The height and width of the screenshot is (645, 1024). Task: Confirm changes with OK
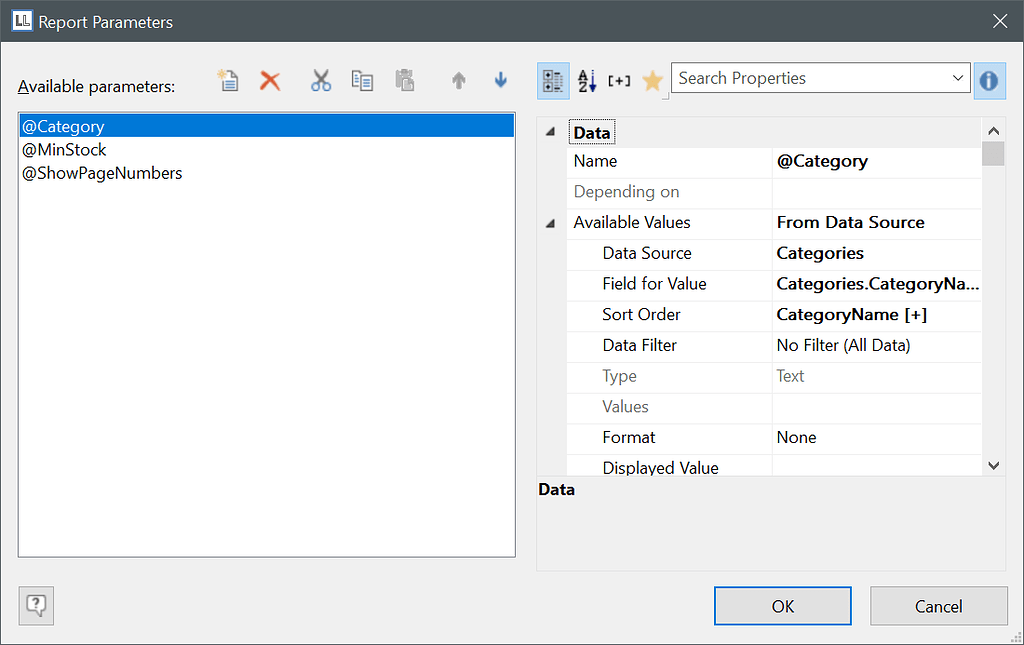pyautogui.click(x=782, y=605)
